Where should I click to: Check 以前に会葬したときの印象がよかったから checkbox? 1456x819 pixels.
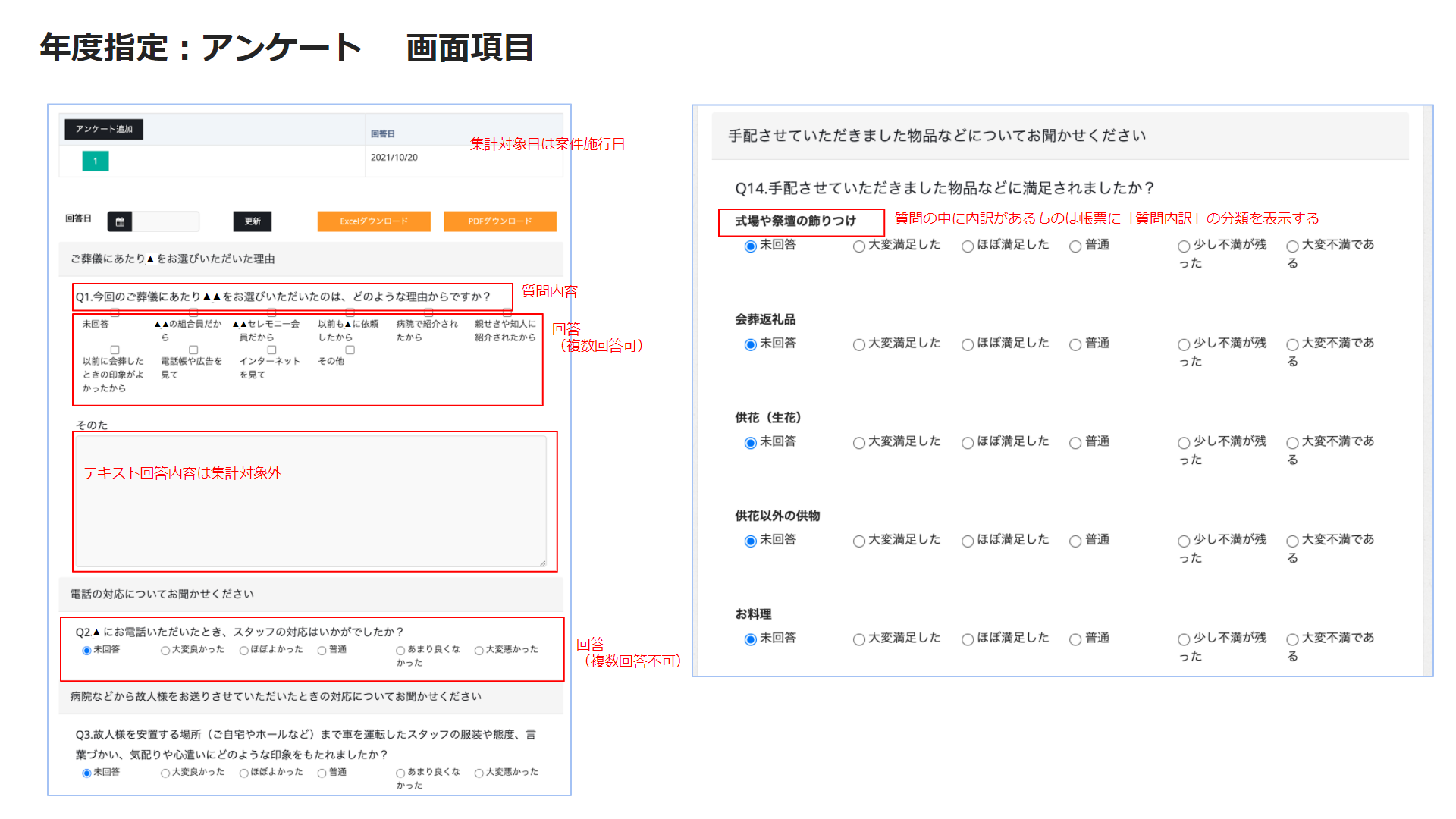tap(115, 350)
